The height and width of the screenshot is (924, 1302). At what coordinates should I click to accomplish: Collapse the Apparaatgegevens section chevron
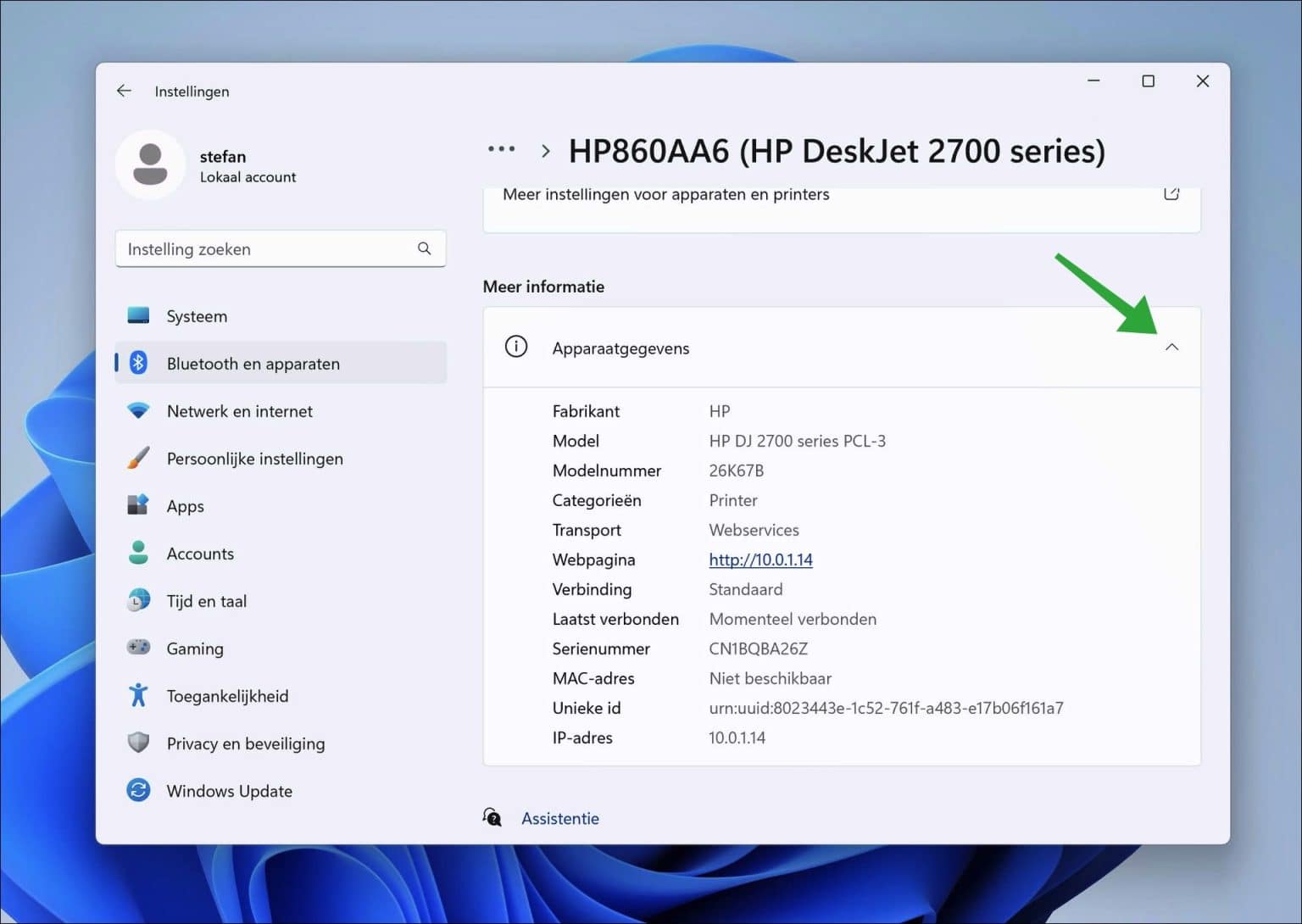coord(1173,348)
